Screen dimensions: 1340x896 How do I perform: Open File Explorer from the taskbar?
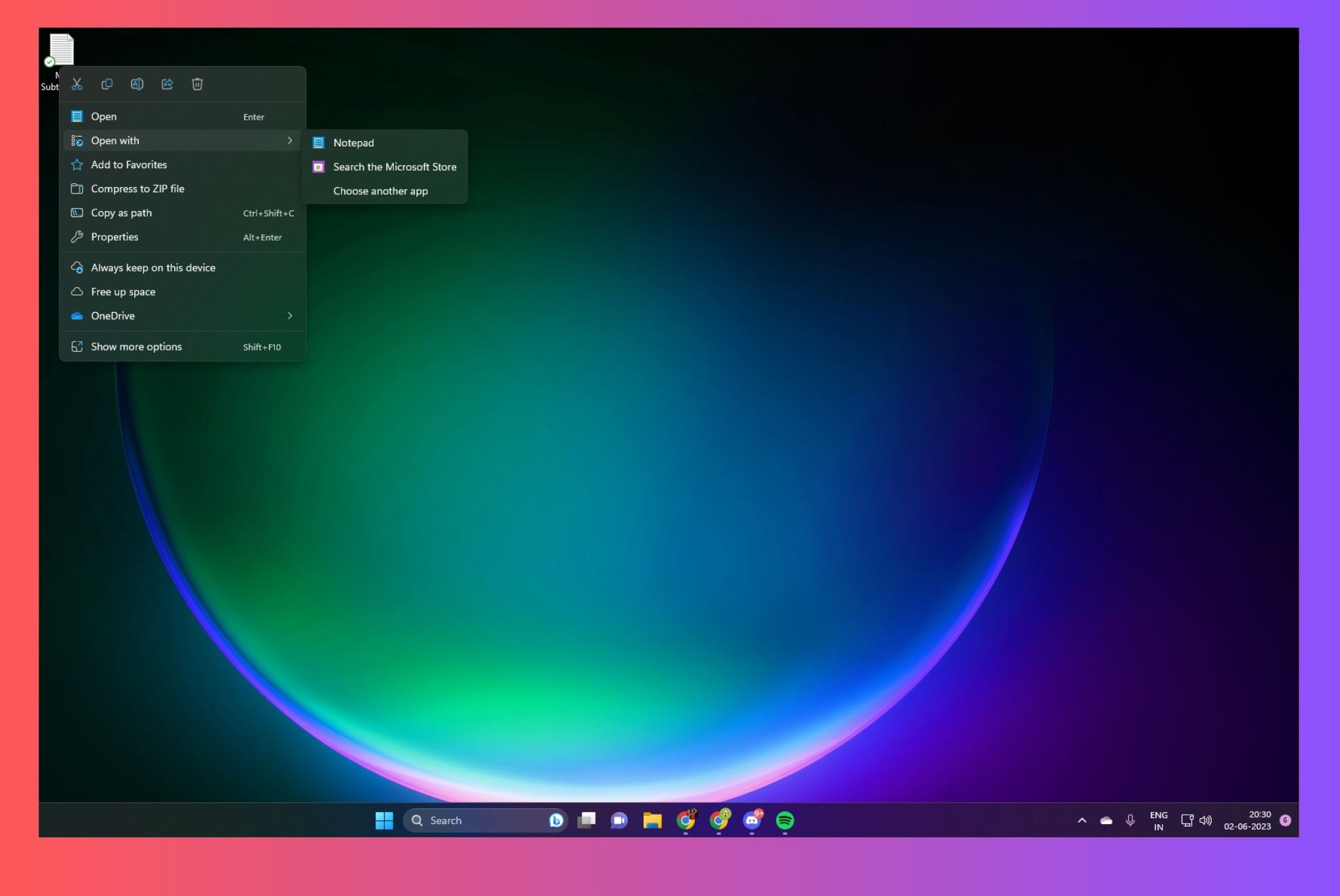click(x=652, y=820)
